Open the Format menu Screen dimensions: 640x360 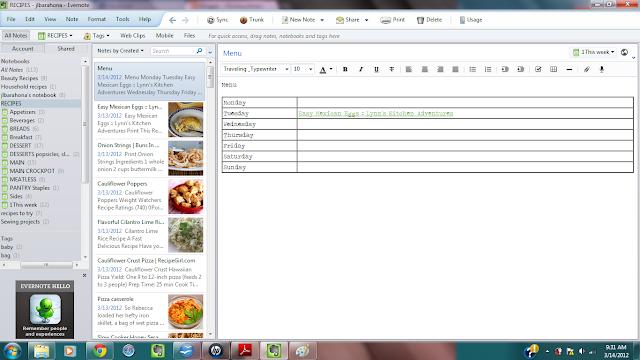pos(97,19)
